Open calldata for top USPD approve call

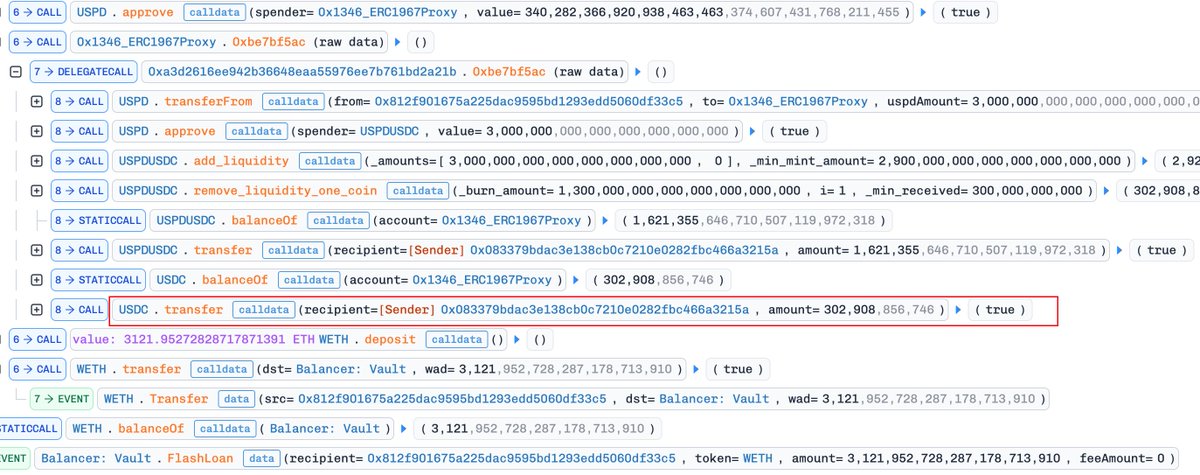212,13
